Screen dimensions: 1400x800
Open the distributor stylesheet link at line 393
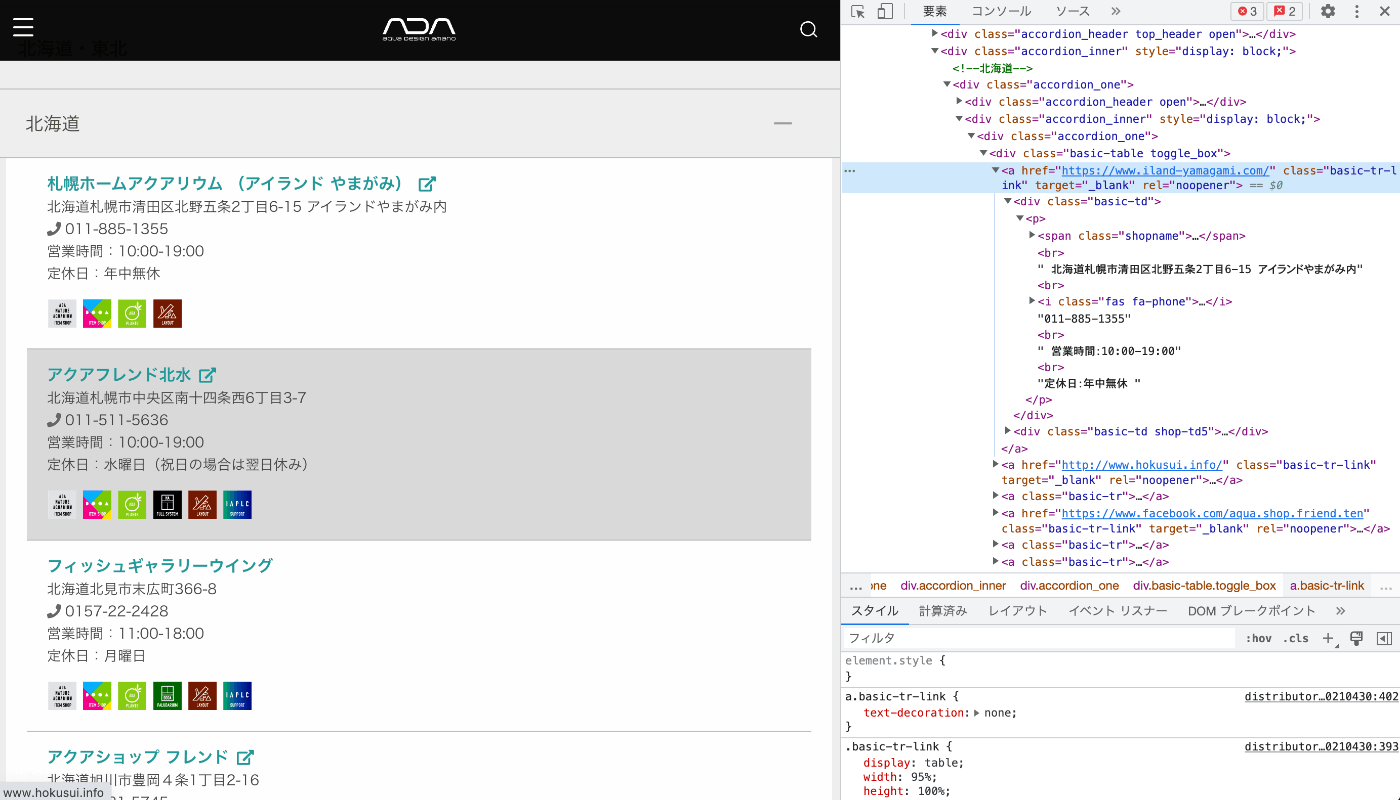point(1321,747)
